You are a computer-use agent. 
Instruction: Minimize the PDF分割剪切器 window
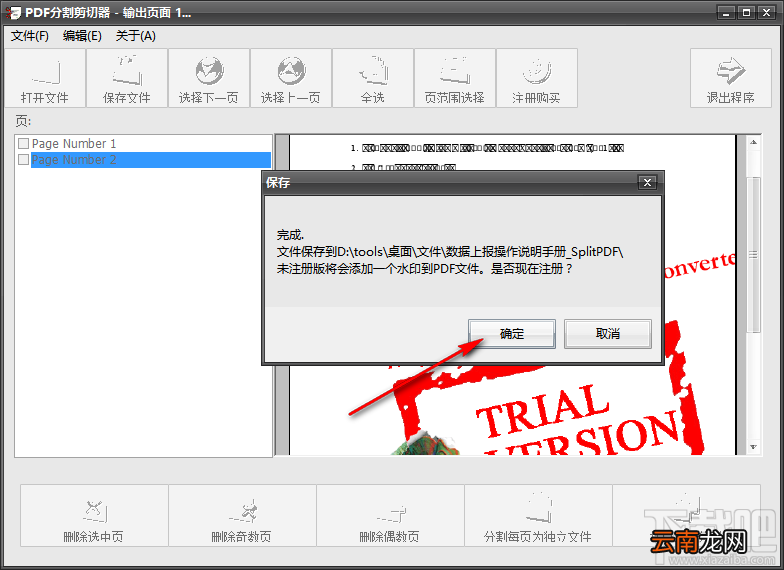tap(726, 13)
